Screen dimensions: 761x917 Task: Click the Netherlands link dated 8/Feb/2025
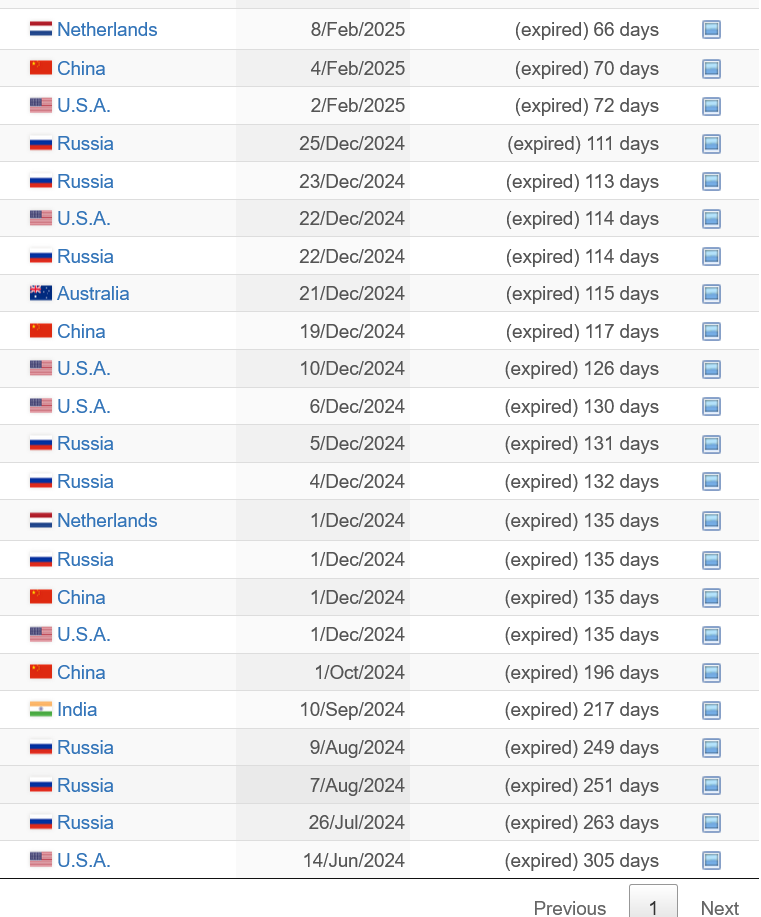pos(107,29)
